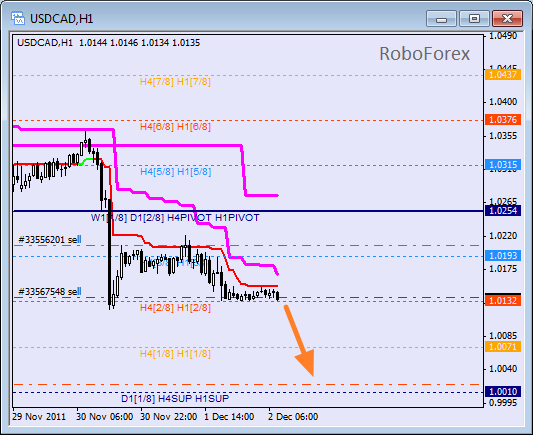
Task: Click the H4[2/8] H1[2/8] level label
Action: pos(175,308)
